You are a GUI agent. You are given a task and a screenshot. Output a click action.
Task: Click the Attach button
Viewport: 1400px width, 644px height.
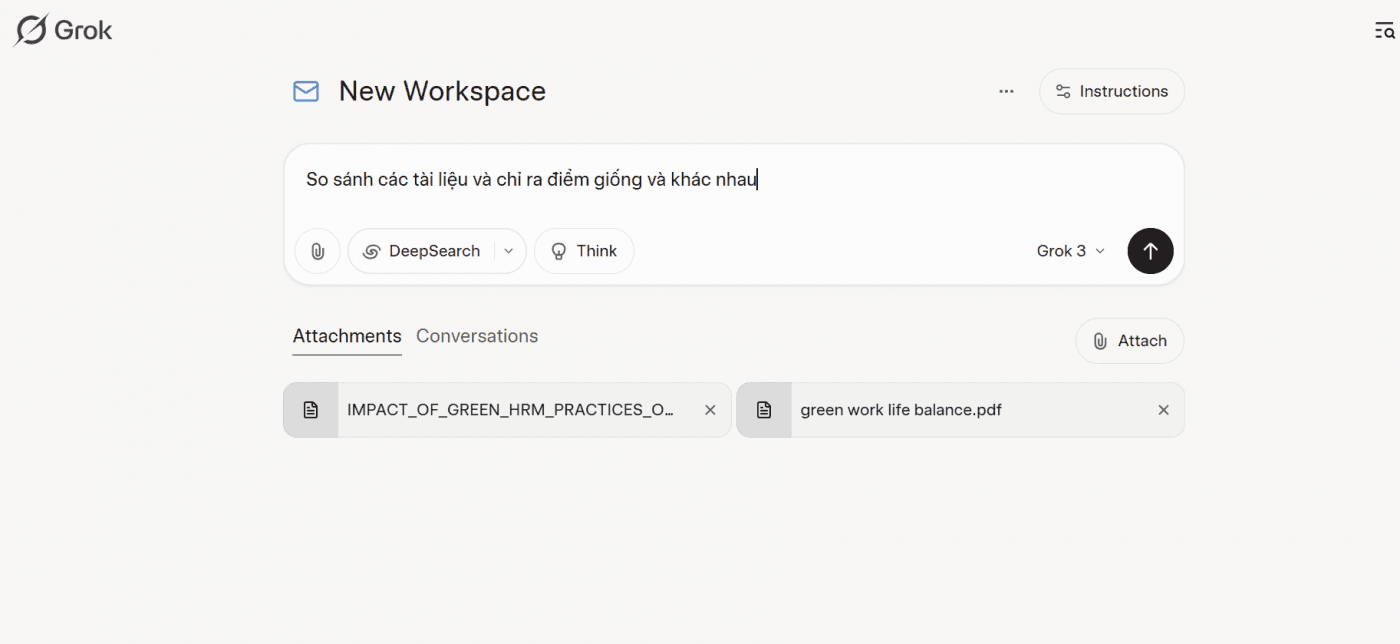1129,340
